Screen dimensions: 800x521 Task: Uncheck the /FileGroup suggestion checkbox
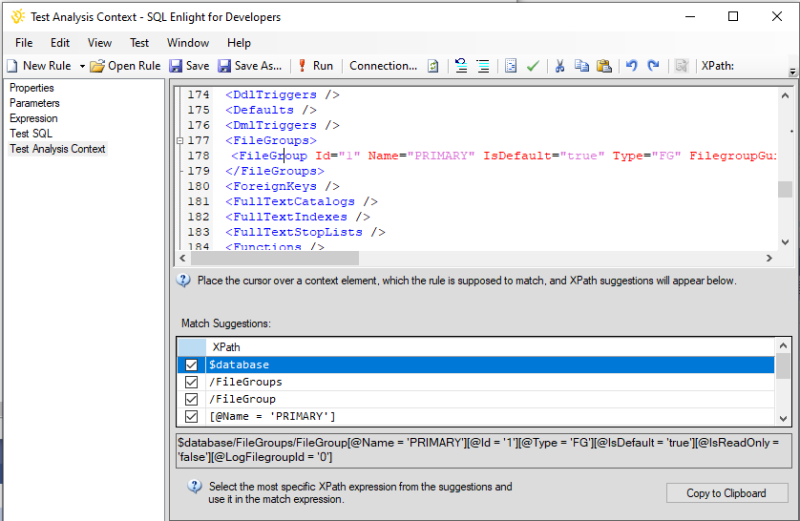pos(191,399)
